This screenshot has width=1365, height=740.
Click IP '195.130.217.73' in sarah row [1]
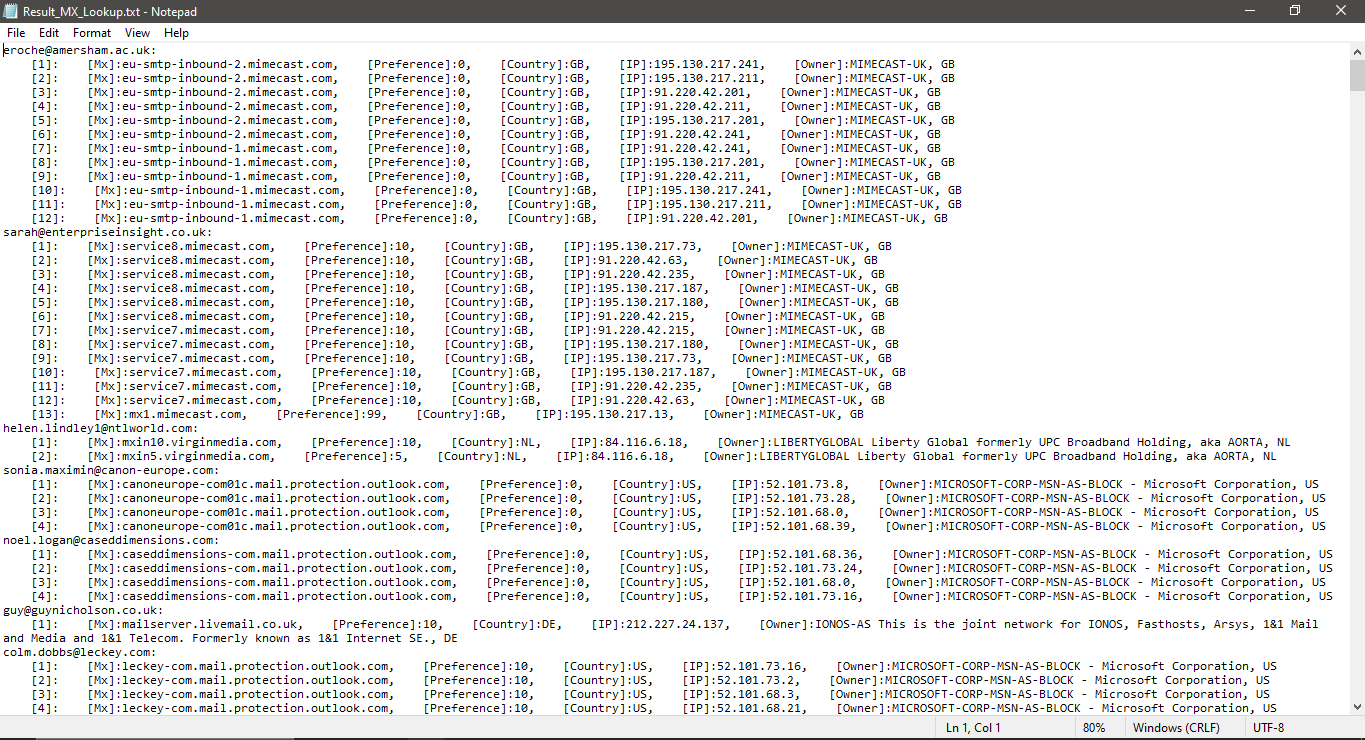pyautogui.click(x=647, y=246)
